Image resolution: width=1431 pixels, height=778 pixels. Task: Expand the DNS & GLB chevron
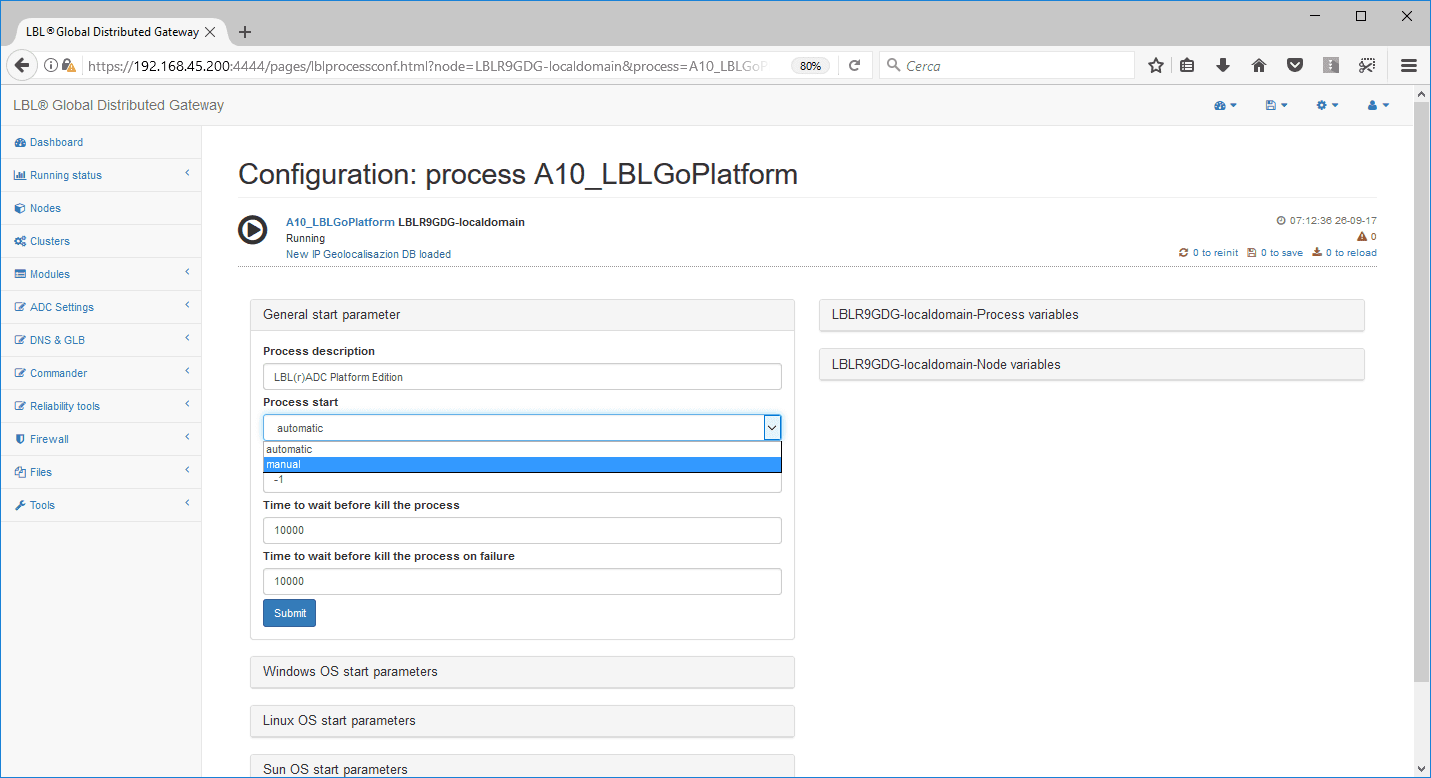pos(187,339)
